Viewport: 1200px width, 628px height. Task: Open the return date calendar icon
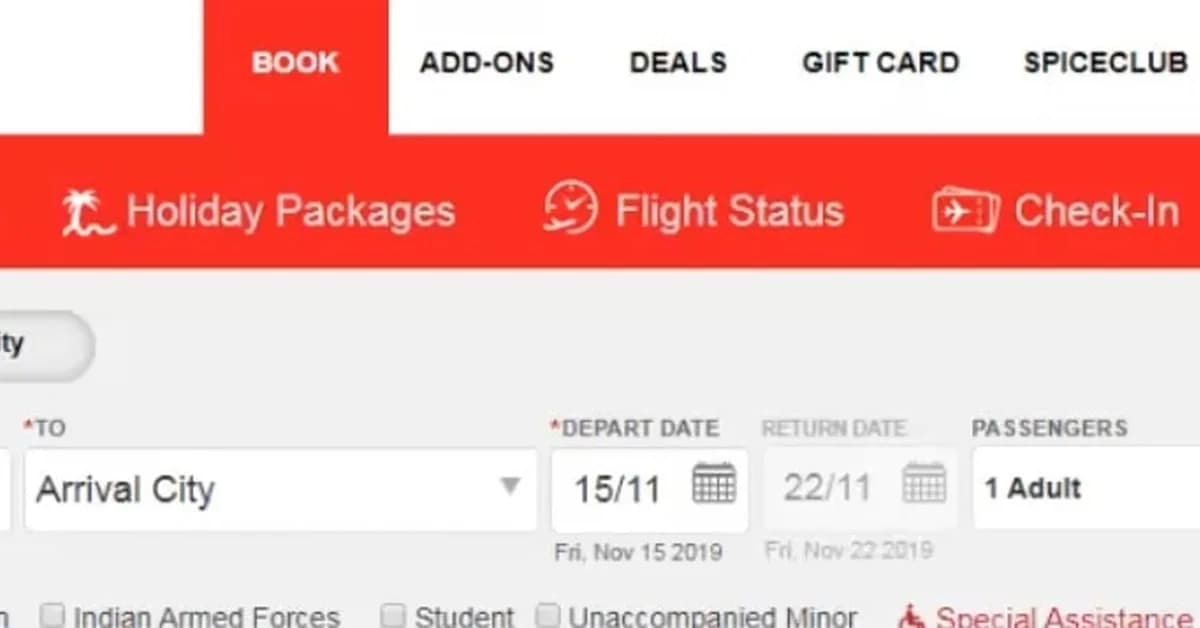pos(925,484)
